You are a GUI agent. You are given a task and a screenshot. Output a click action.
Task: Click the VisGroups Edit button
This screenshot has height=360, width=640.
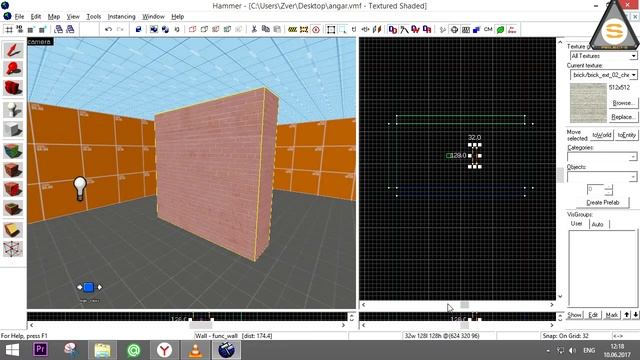pos(593,315)
